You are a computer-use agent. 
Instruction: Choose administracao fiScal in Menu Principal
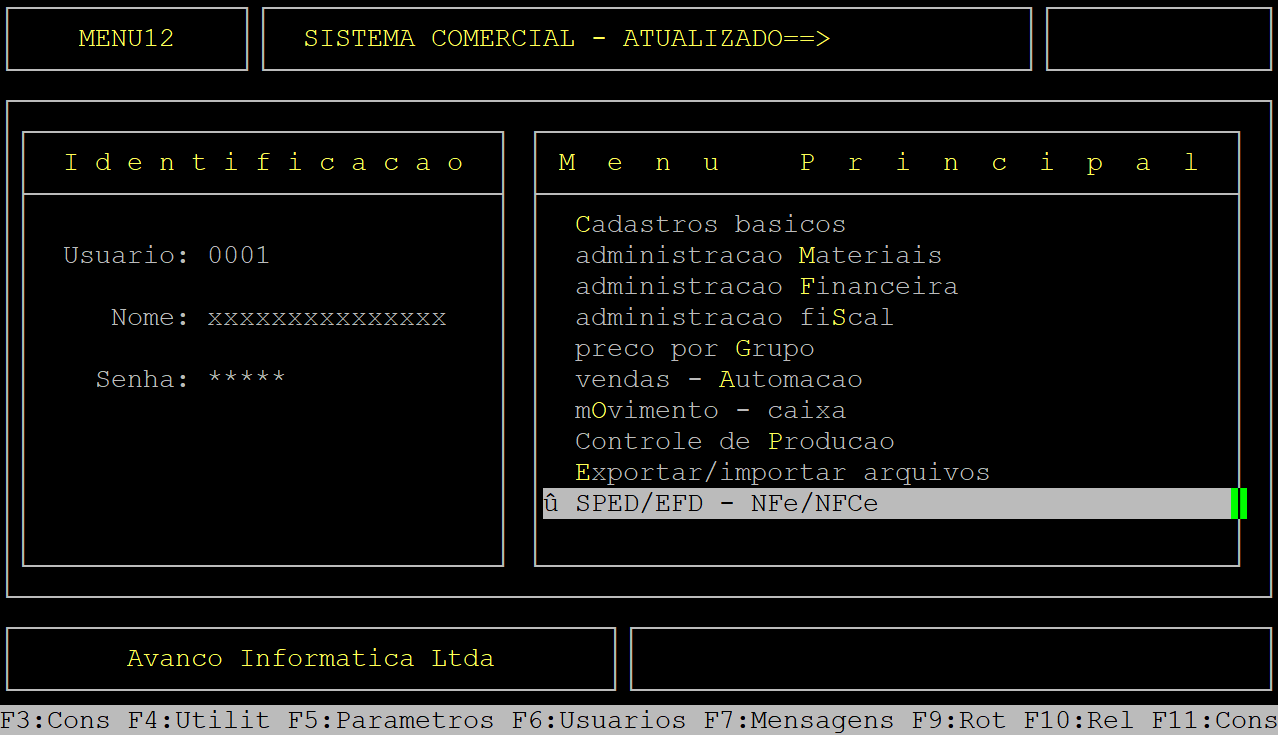click(x=734, y=317)
